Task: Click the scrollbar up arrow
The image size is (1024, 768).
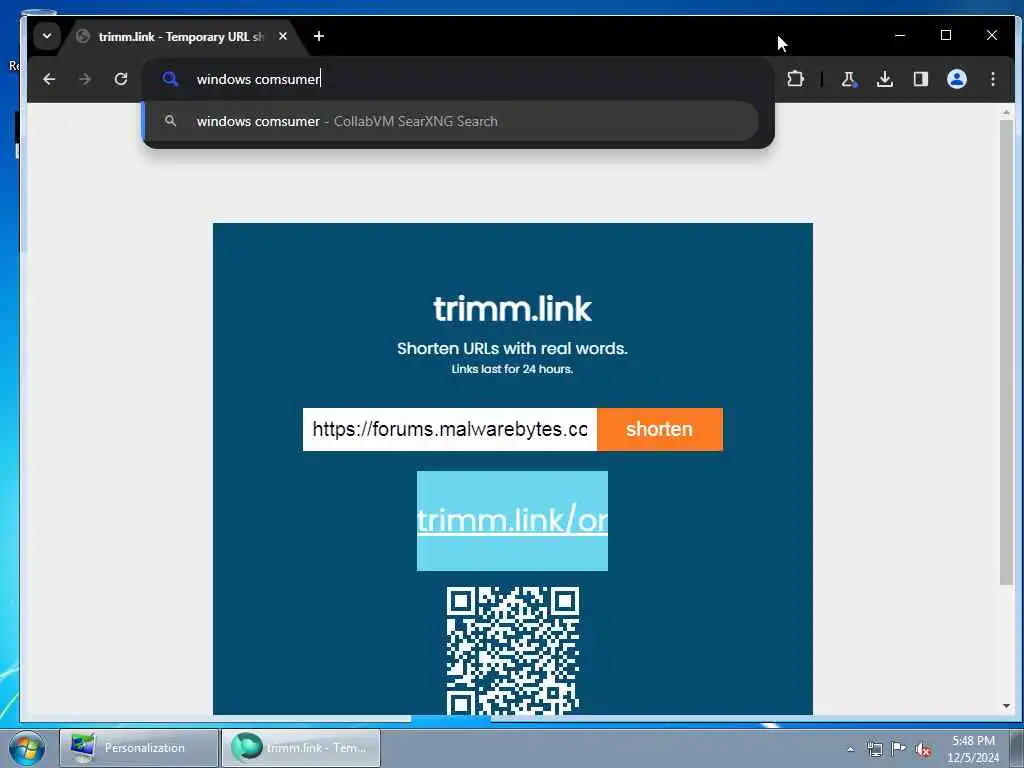Action: 1006,112
